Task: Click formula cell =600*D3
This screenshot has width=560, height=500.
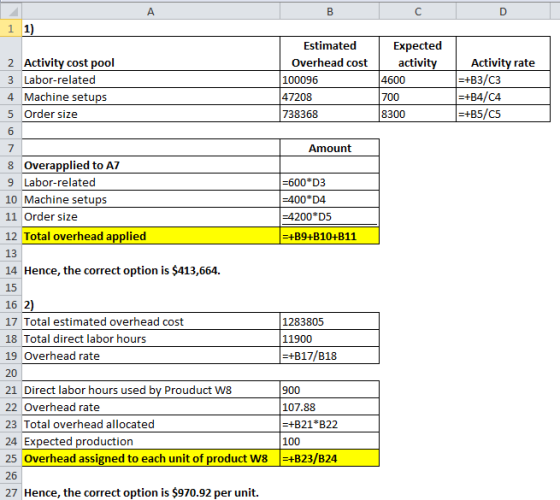Action: [x=330, y=182]
